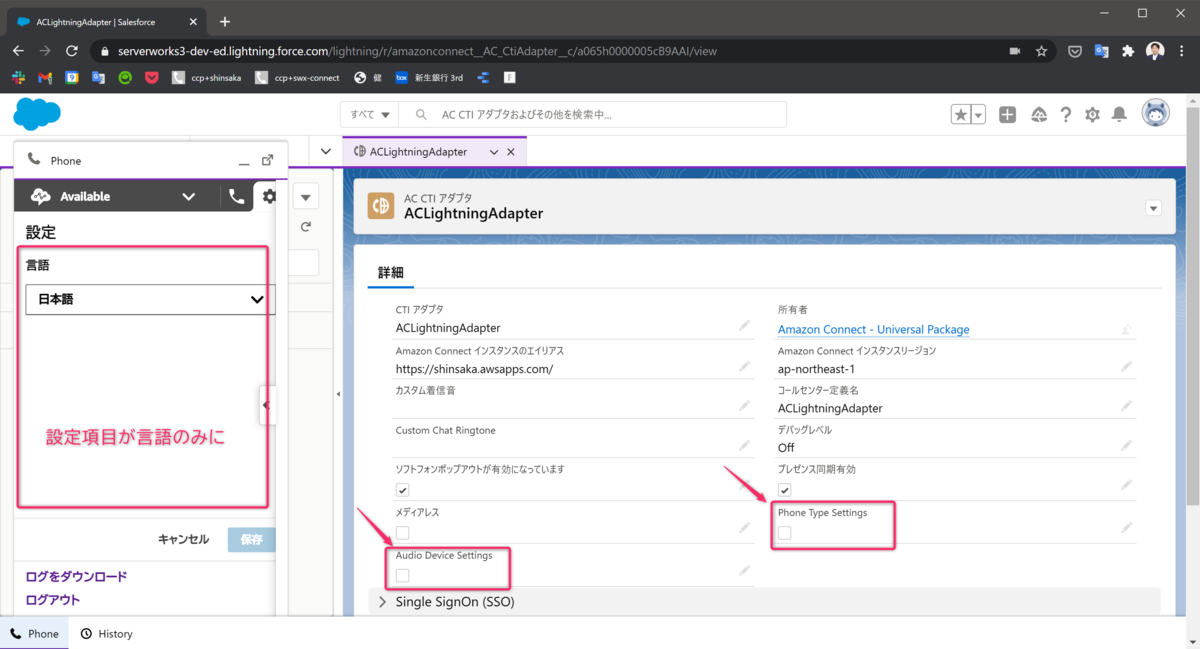Toggle the メディアレス checkbox
The width and height of the screenshot is (1200, 649).
tap(402, 533)
